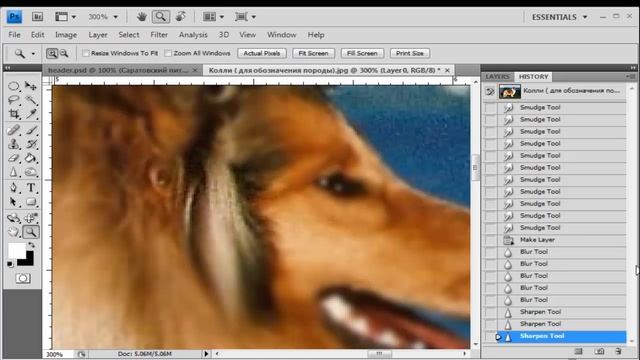The height and width of the screenshot is (360, 640).
Task: Click the Fill Screen button
Action: tap(362, 53)
